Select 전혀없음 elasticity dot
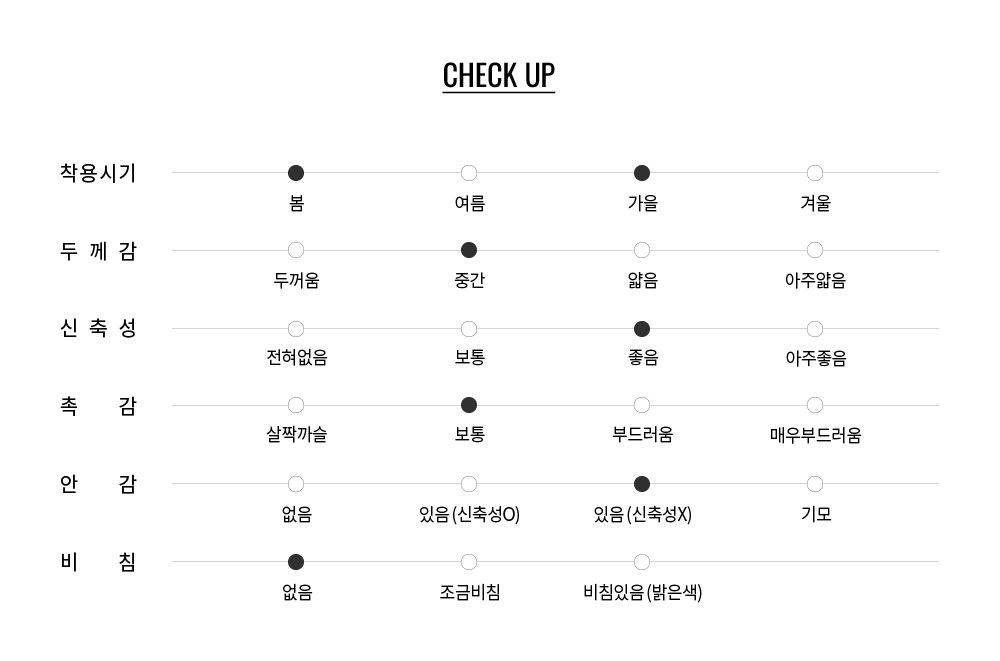Screen dimensions: 1000x661 coord(296,329)
